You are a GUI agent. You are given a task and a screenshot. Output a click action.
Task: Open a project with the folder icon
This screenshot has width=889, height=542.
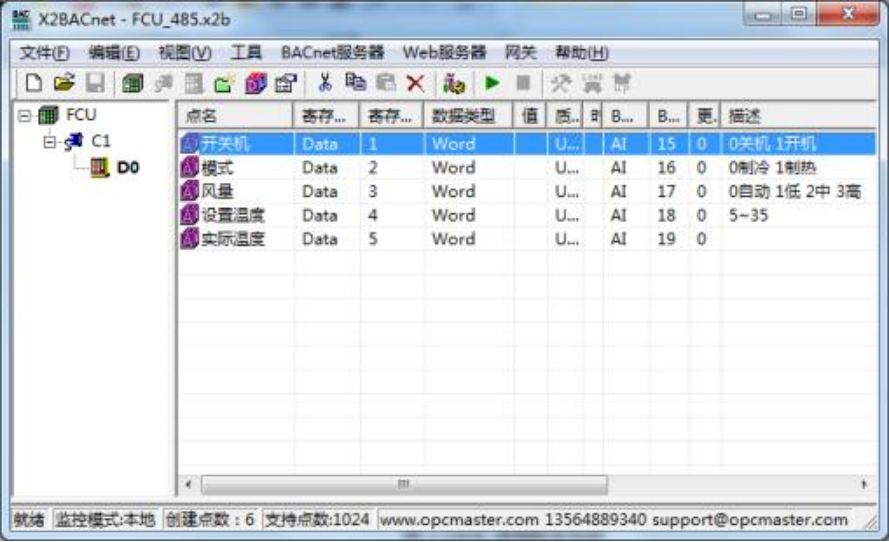65,83
